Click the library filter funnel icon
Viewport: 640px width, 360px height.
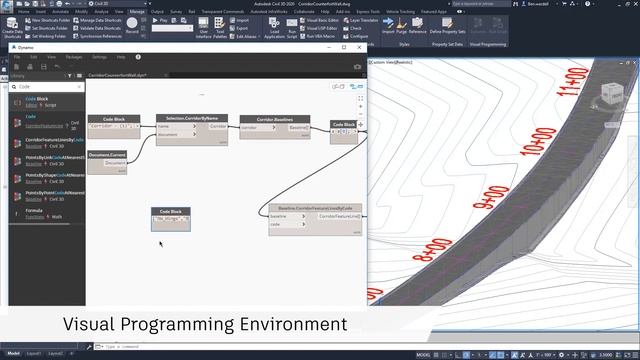(70, 76)
